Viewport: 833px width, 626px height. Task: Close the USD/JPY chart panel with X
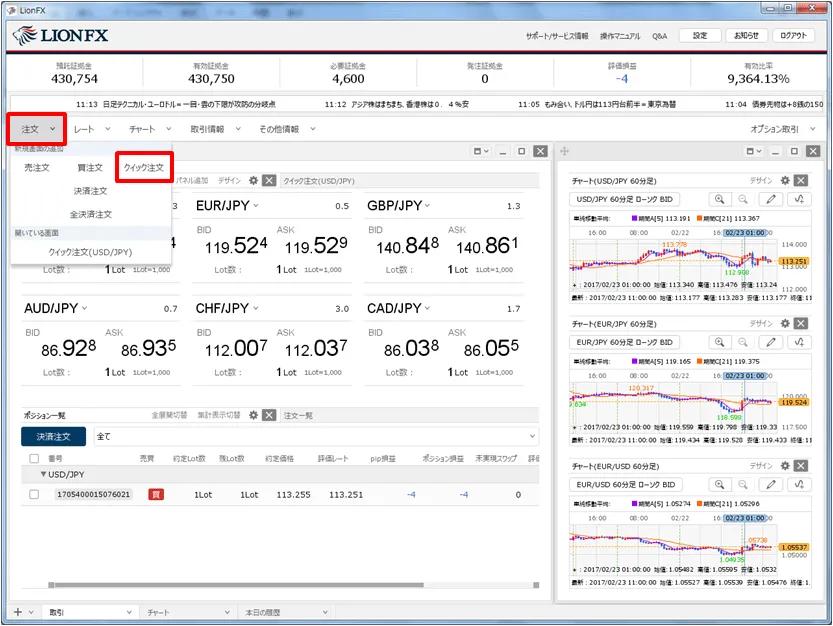[800, 181]
